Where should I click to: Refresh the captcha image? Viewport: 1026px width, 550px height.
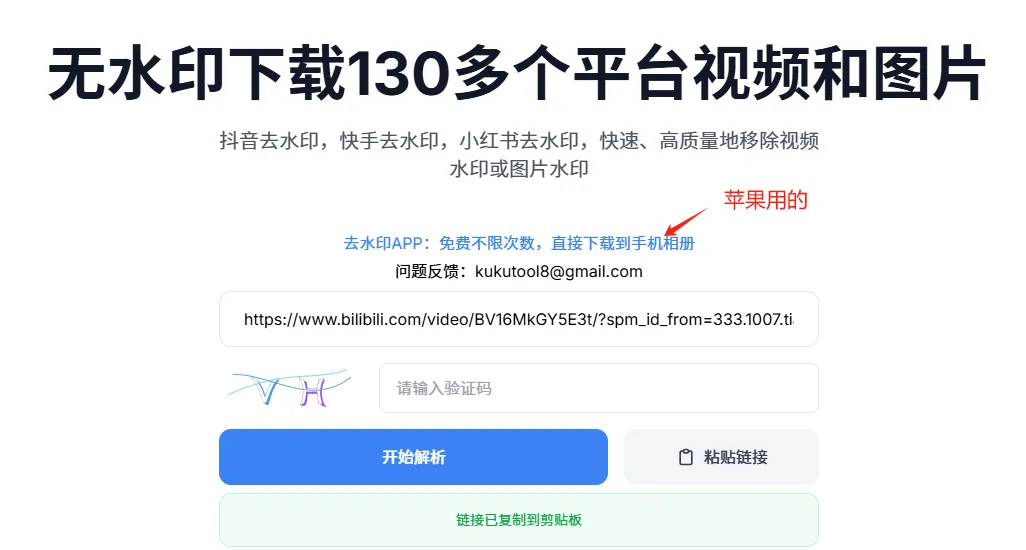289,388
